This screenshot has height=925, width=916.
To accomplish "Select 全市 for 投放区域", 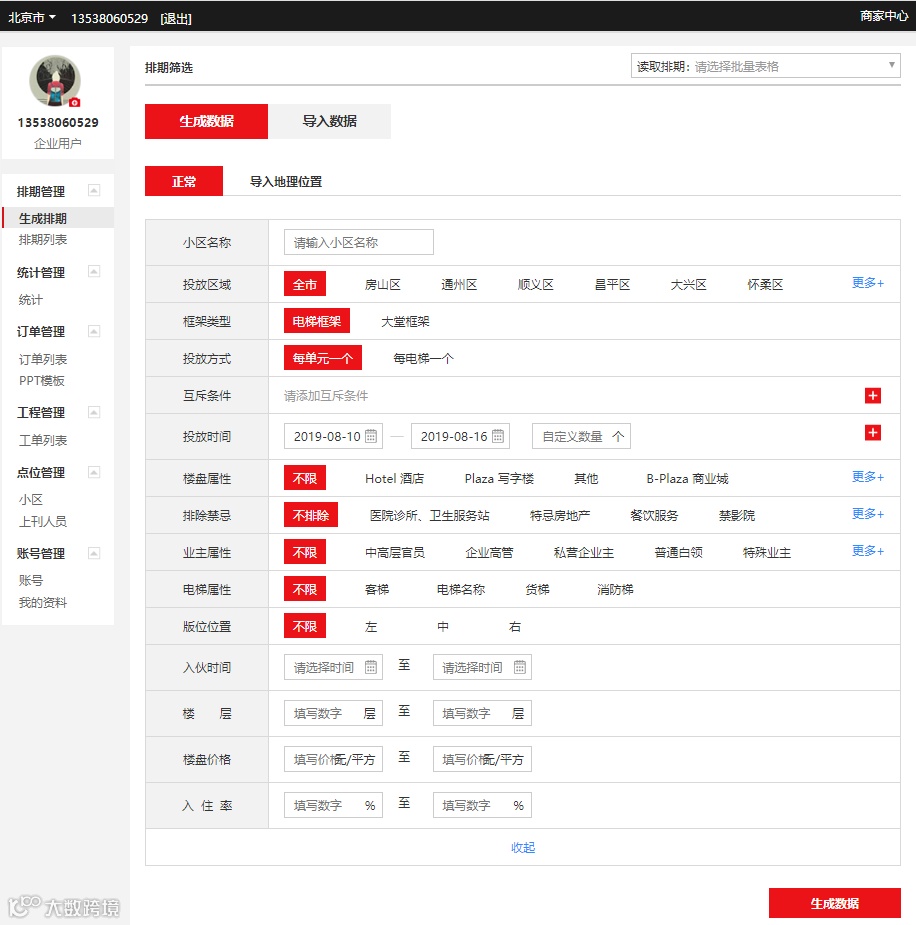I will point(305,284).
